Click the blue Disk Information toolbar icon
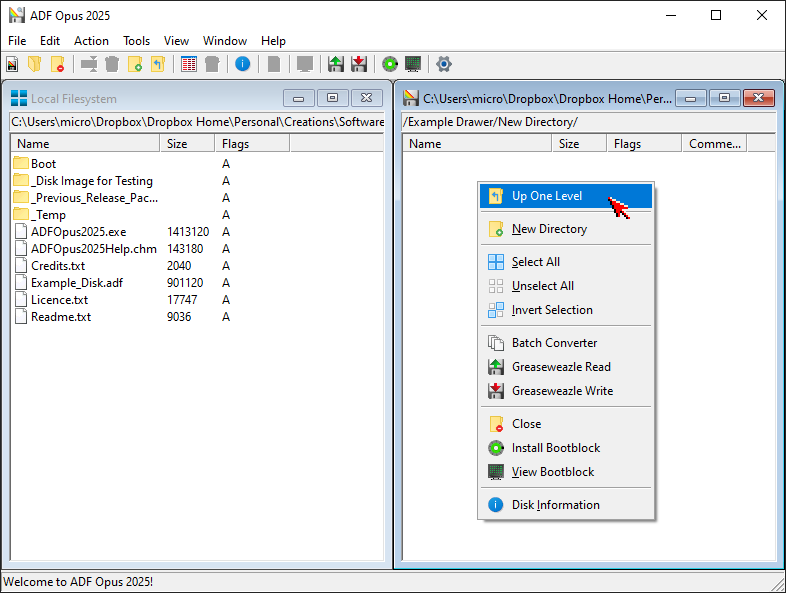The image size is (786, 593). (243, 64)
